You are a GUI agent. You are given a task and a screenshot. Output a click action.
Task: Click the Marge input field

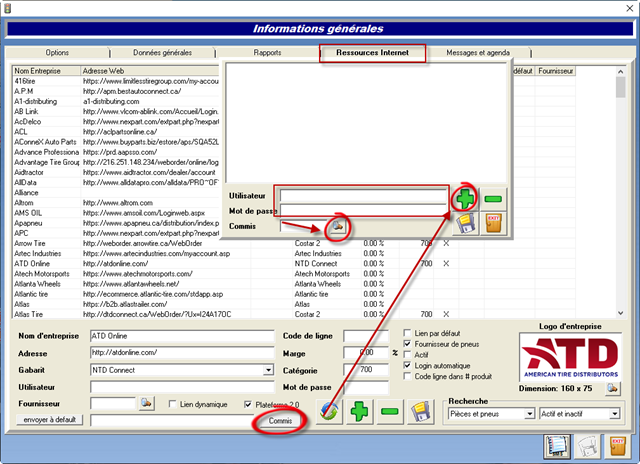tap(366, 353)
